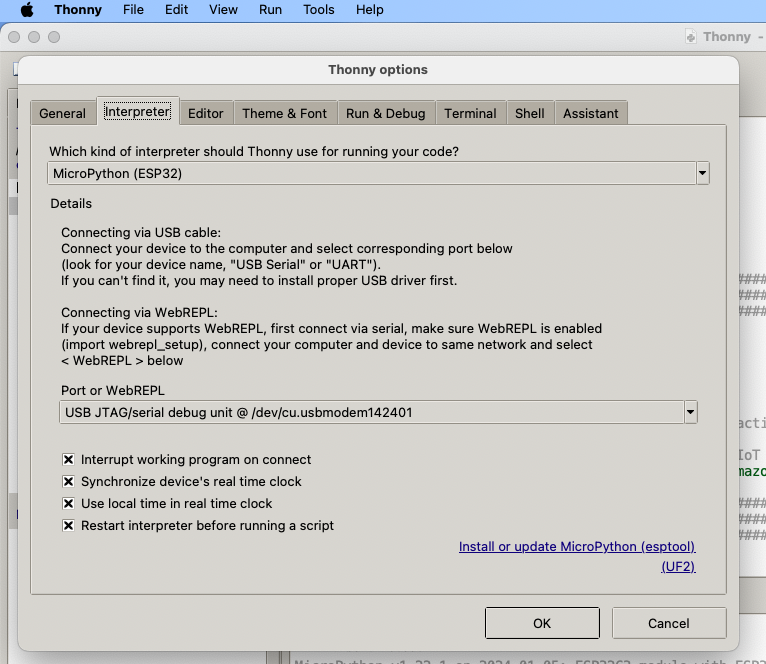This screenshot has width=766, height=664.
Task: Switch to the Shell tab
Action: pyautogui.click(x=530, y=113)
